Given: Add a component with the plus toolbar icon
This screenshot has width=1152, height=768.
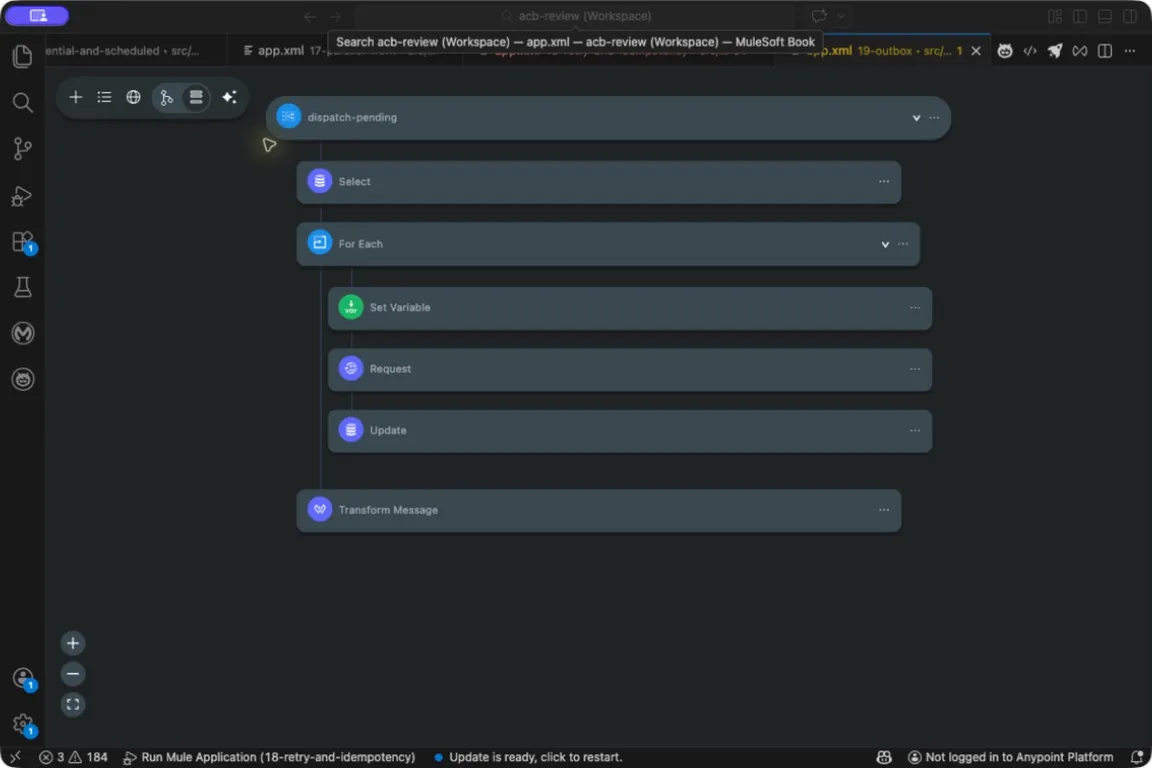Looking at the screenshot, I should pyautogui.click(x=76, y=97).
